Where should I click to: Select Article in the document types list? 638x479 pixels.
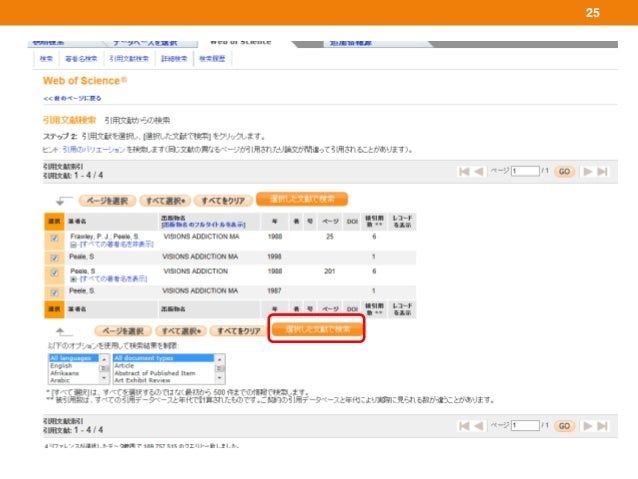pyautogui.click(x=164, y=366)
